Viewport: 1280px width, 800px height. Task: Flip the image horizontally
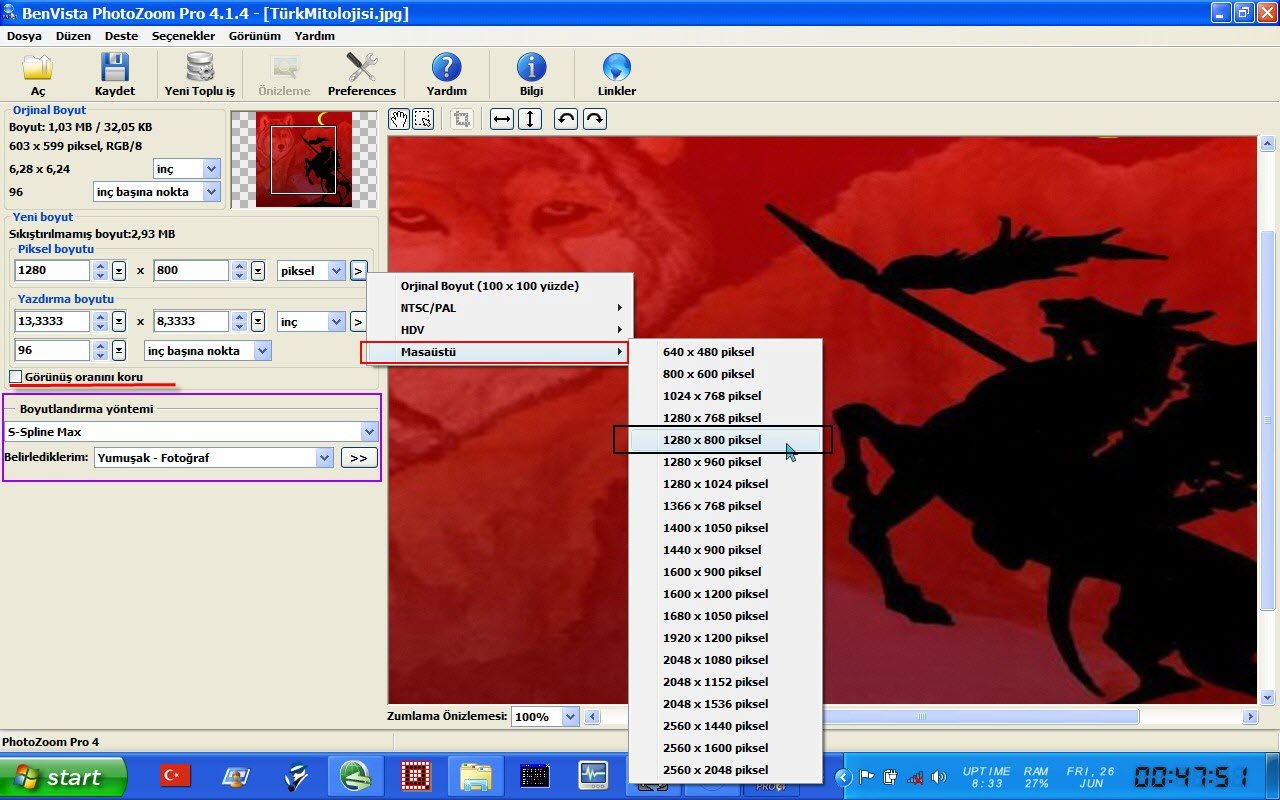(x=502, y=119)
